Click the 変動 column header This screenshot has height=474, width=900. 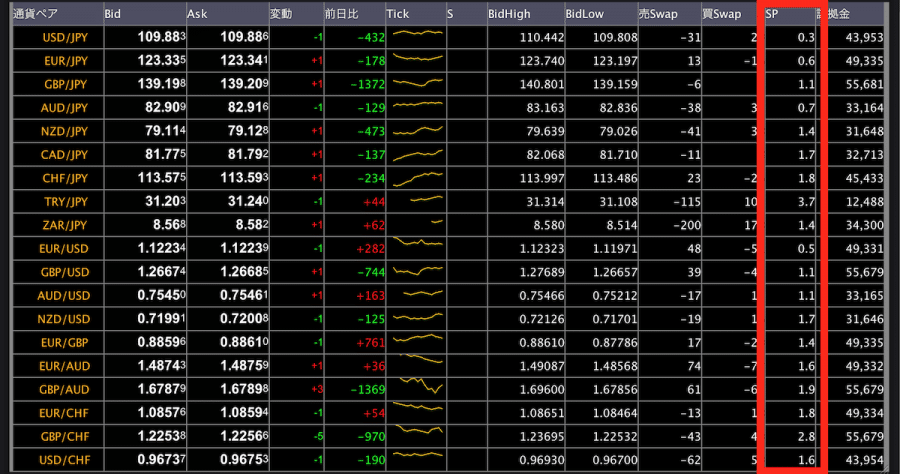pos(297,14)
